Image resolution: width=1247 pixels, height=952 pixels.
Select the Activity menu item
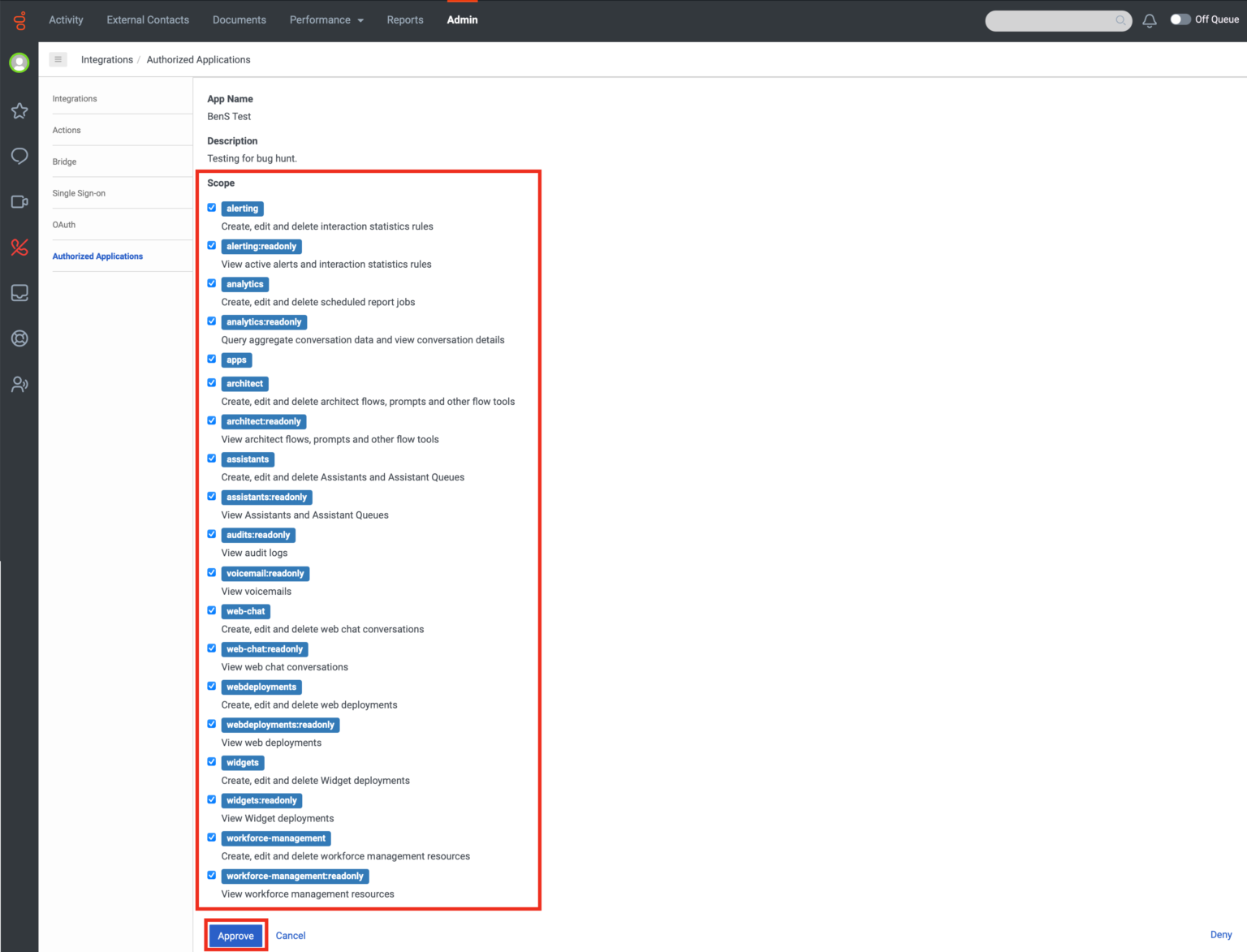tap(66, 19)
